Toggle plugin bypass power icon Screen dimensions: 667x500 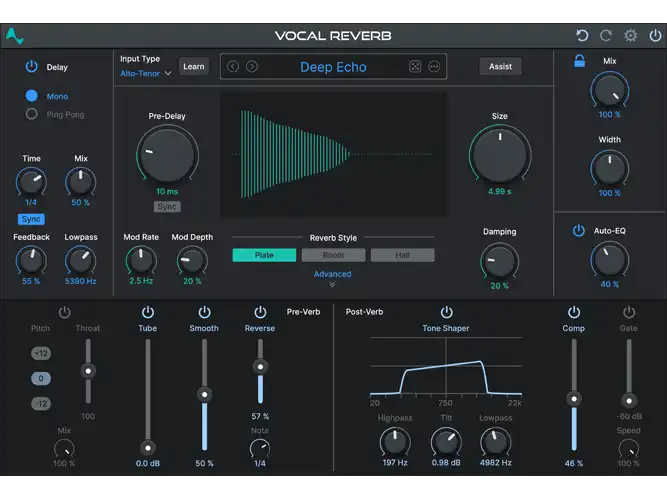655,35
